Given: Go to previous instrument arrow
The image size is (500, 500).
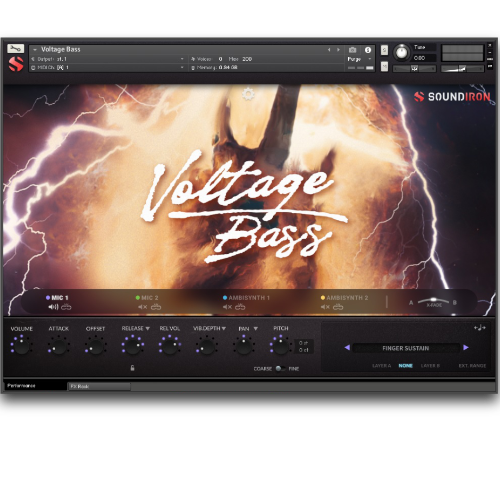Looking at the screenshot, I should coord(329,50).
